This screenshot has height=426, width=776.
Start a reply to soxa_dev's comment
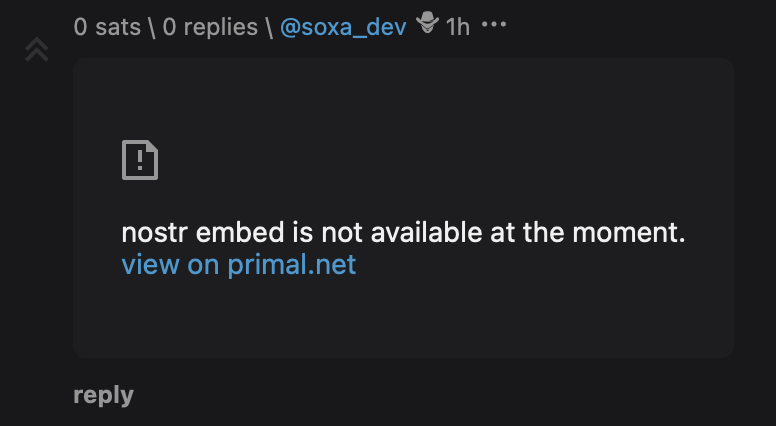[103, 395]
